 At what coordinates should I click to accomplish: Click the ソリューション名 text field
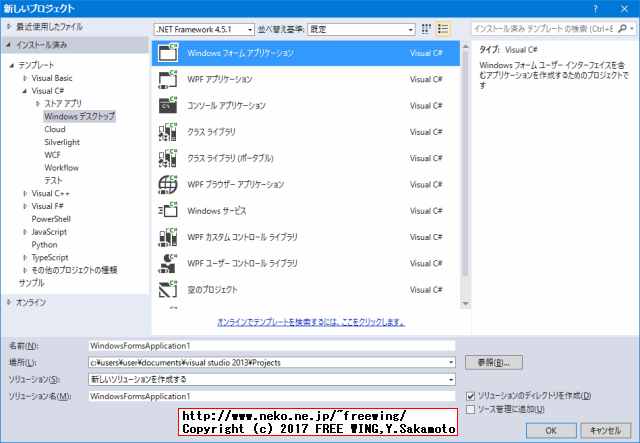271,396
